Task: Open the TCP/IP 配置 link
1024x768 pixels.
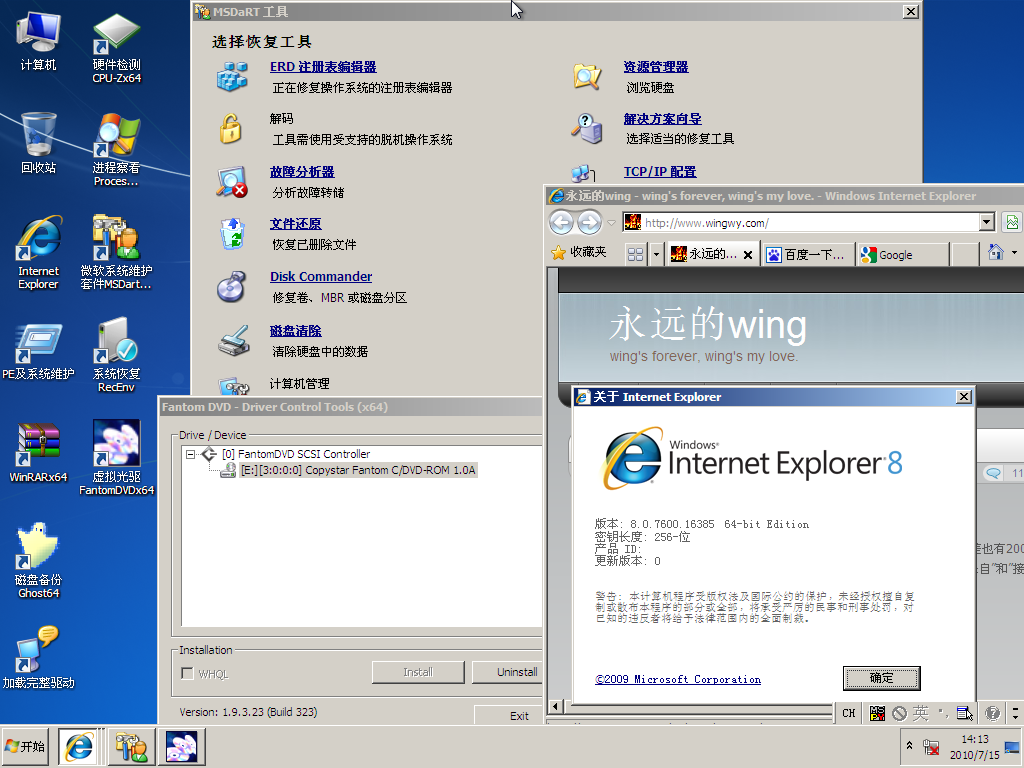Action: (660, 172)
